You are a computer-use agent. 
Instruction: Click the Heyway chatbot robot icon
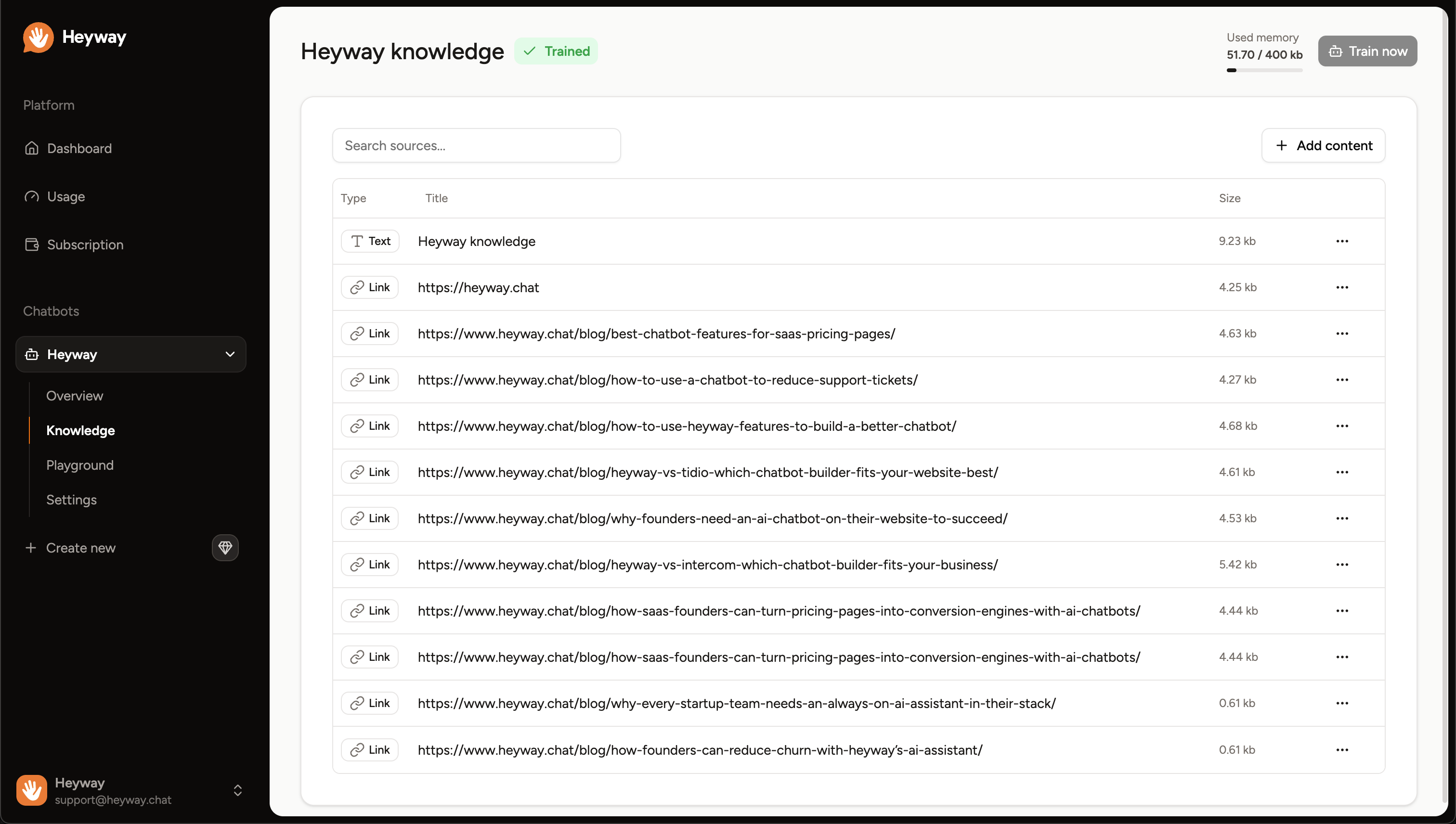tap(32, 354)
